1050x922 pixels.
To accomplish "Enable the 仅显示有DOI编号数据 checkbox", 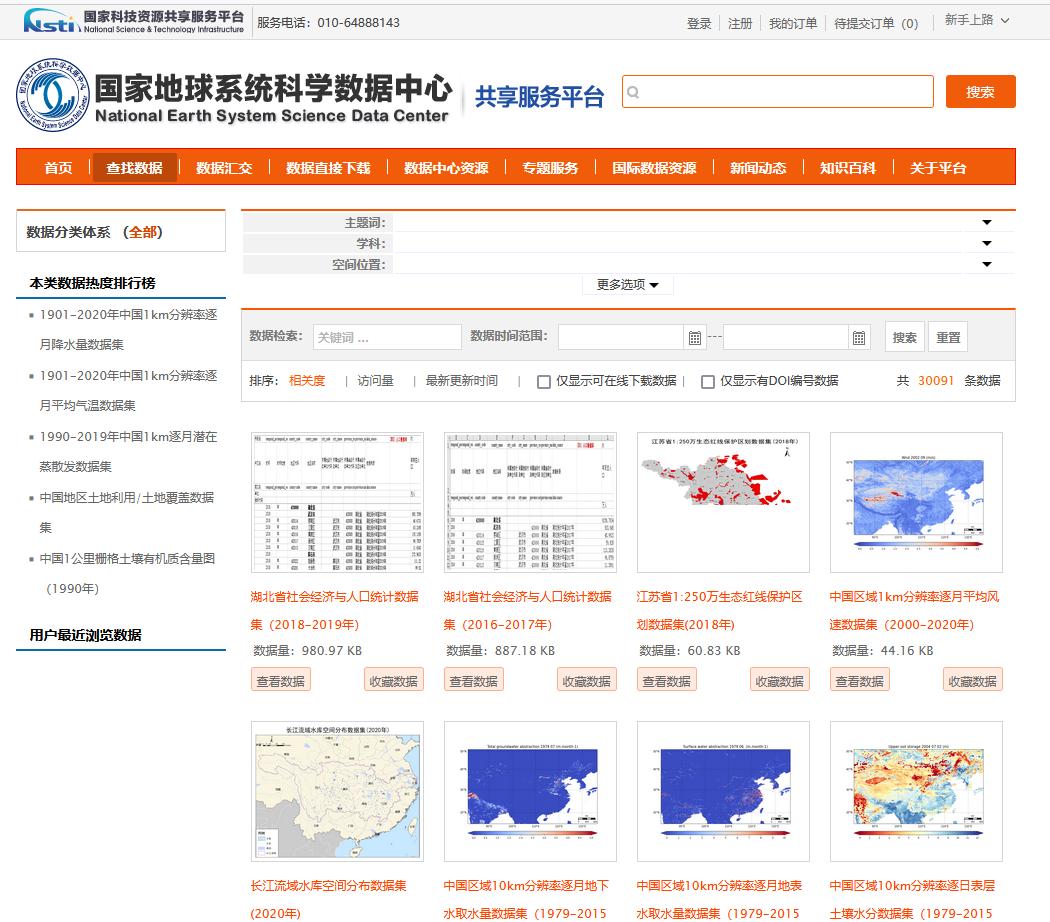I will point(710,381).
